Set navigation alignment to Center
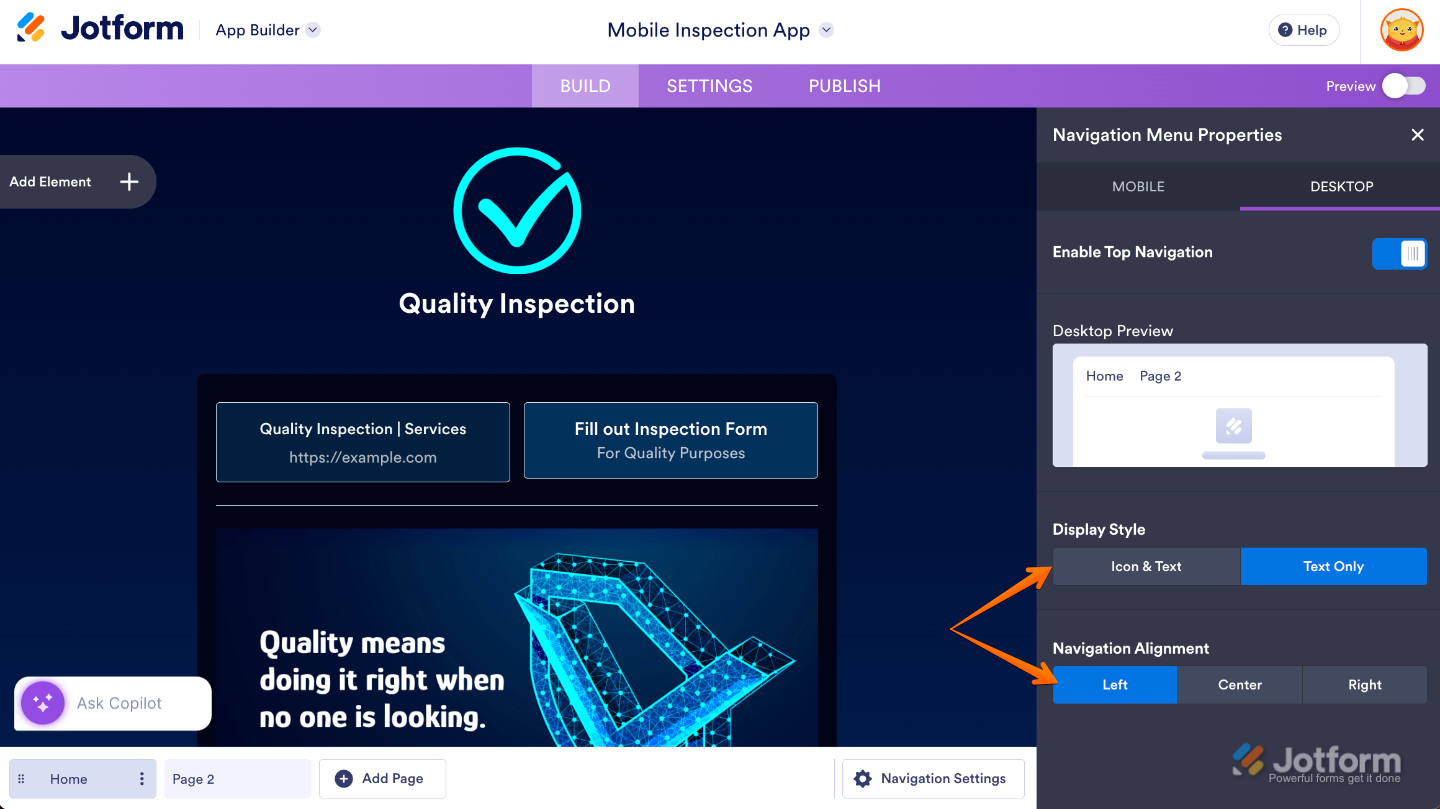The height and width of the screenshot is (809, 1440). [1240, 685]
